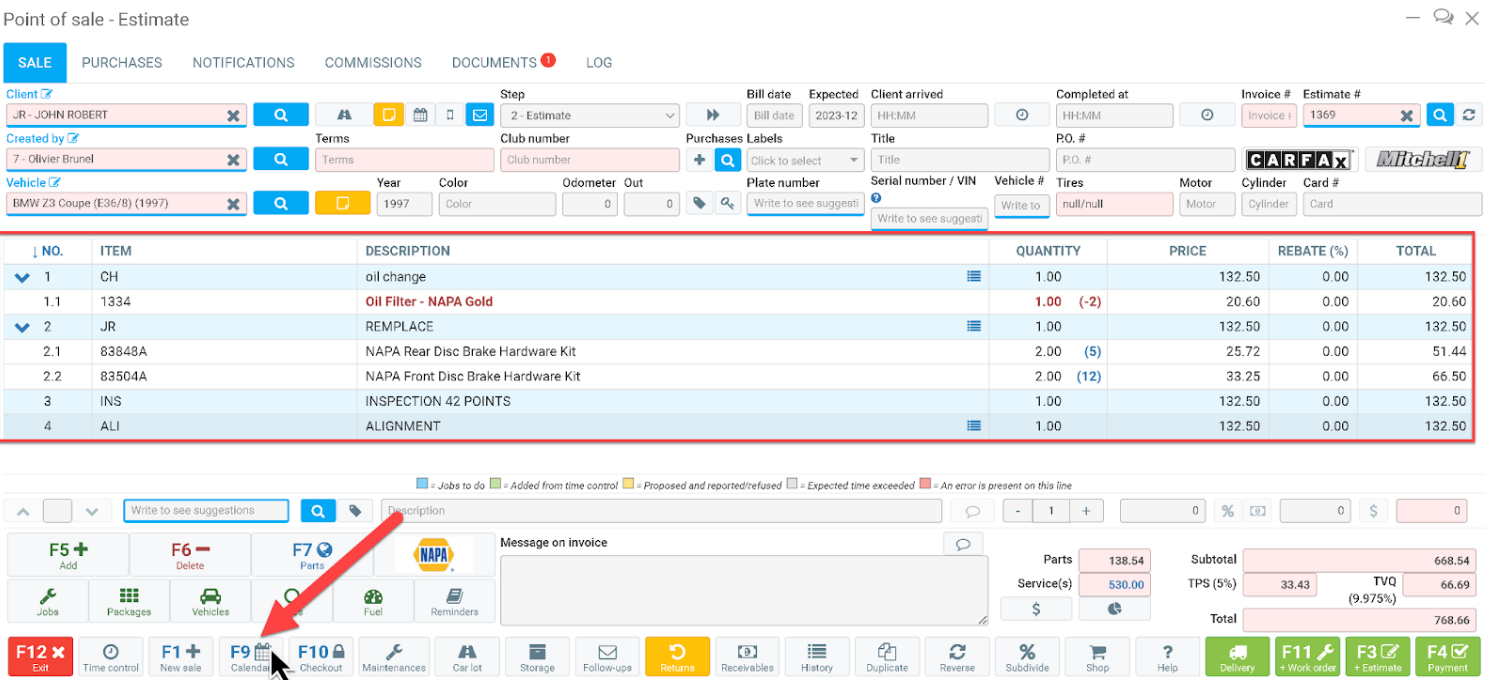Viewport: 1495px width, 680px height.
Task: Open the F9 Calendar button
Action: tap(251, 657)
